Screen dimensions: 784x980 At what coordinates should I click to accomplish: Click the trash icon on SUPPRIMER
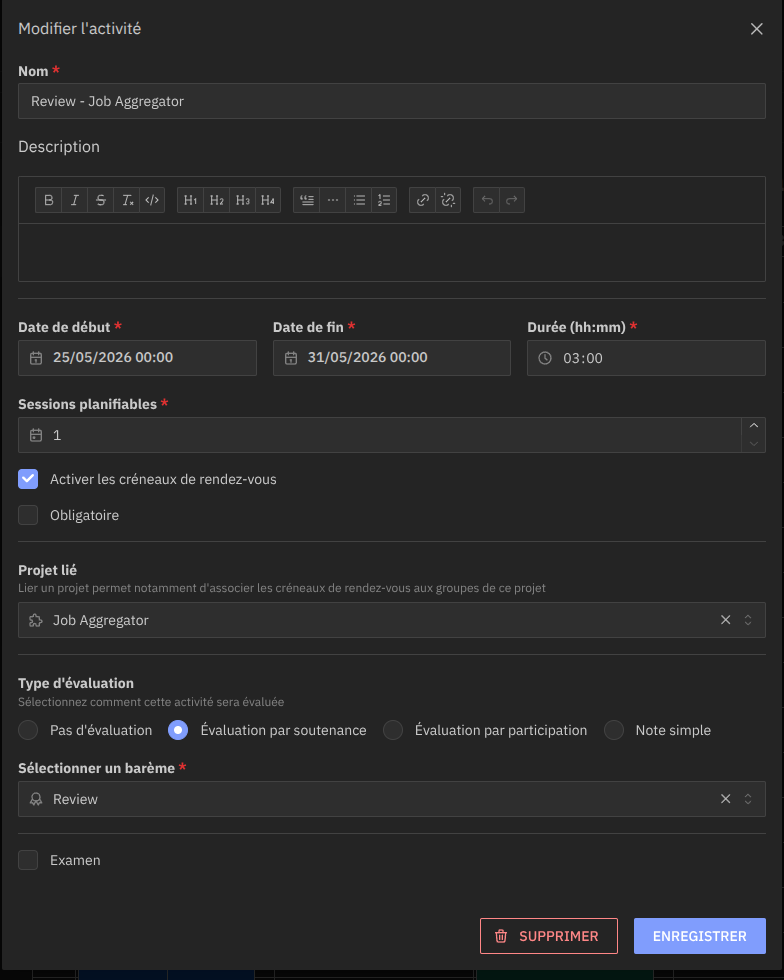(x=501, y=936)
